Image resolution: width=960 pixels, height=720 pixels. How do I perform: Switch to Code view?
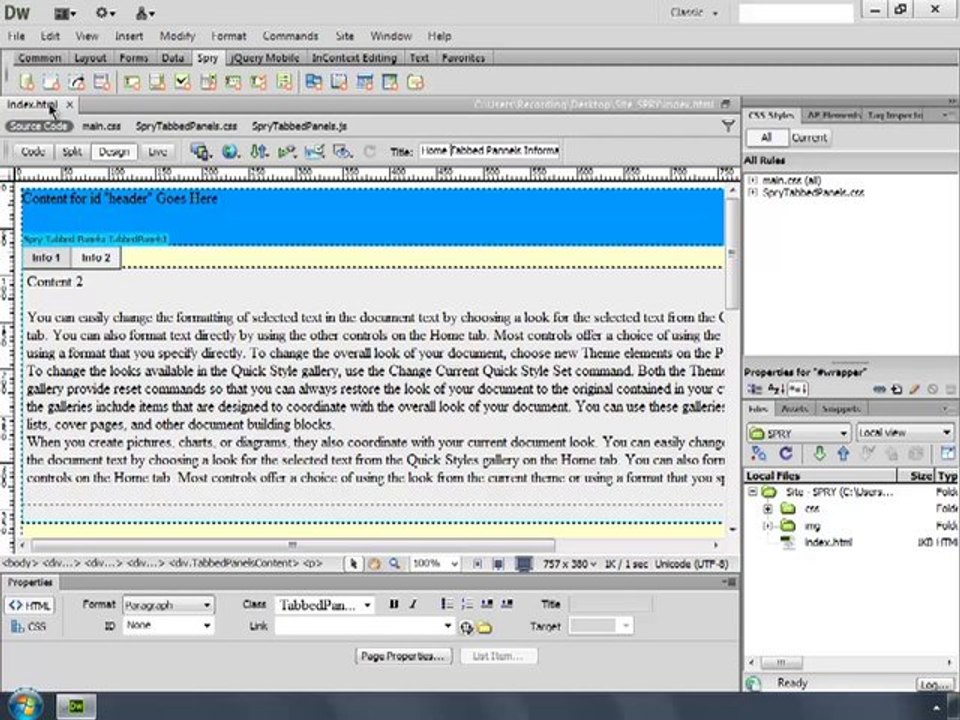(32, 152)
